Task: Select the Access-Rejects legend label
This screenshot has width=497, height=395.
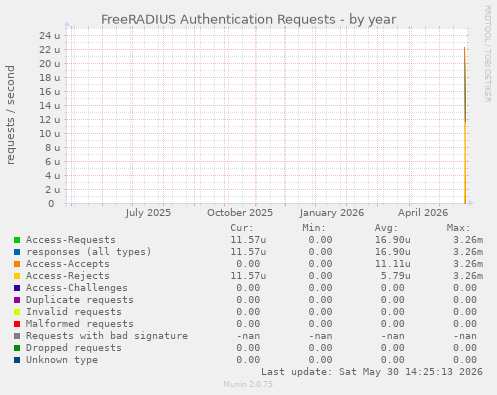Action: tap(68, 276)
